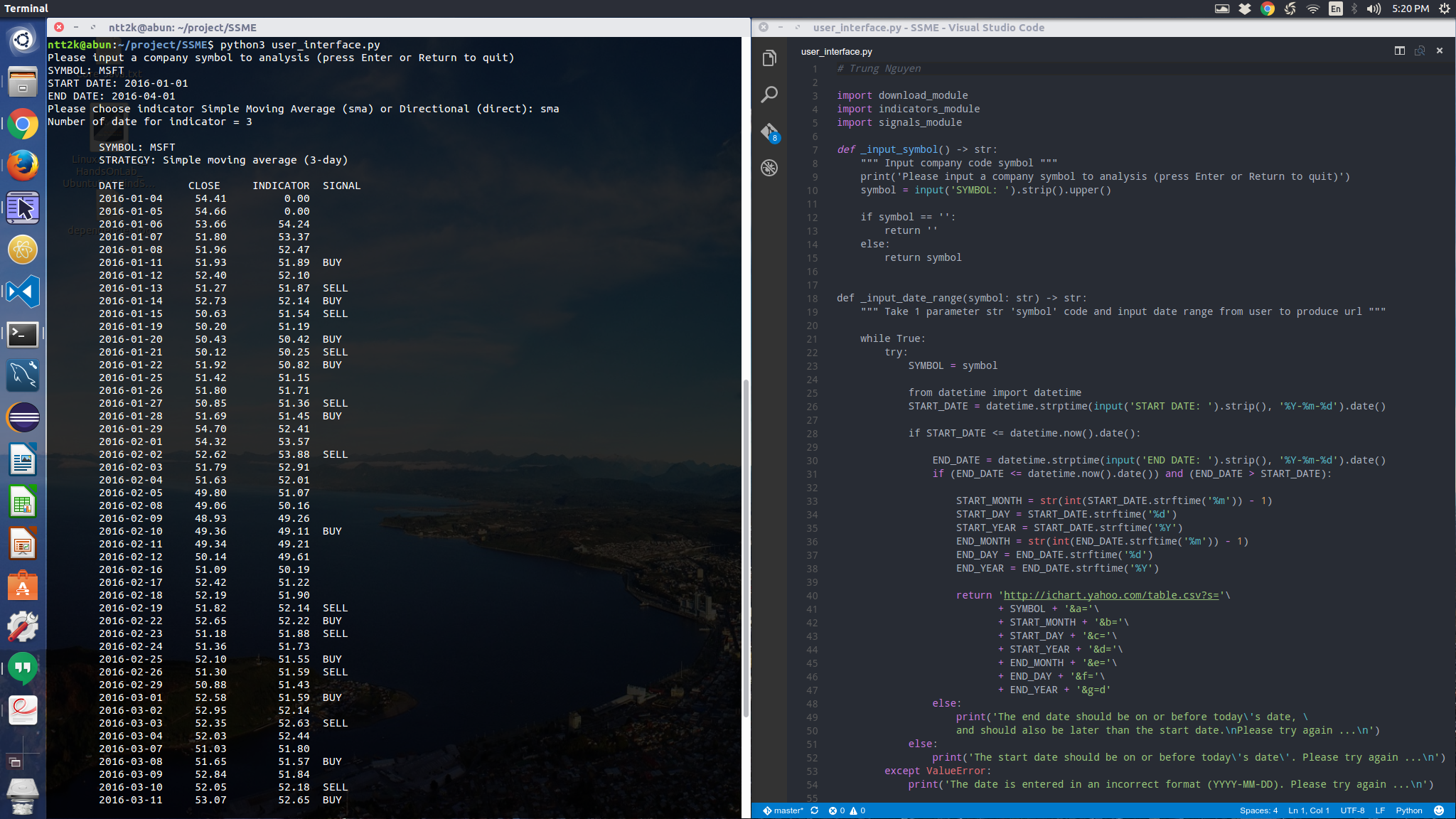This screenshot has height=819, width=1456.
Task: Click Ln 1, Col 1 to go to line
Action: pyautogui.click(x=1308, y=810)
